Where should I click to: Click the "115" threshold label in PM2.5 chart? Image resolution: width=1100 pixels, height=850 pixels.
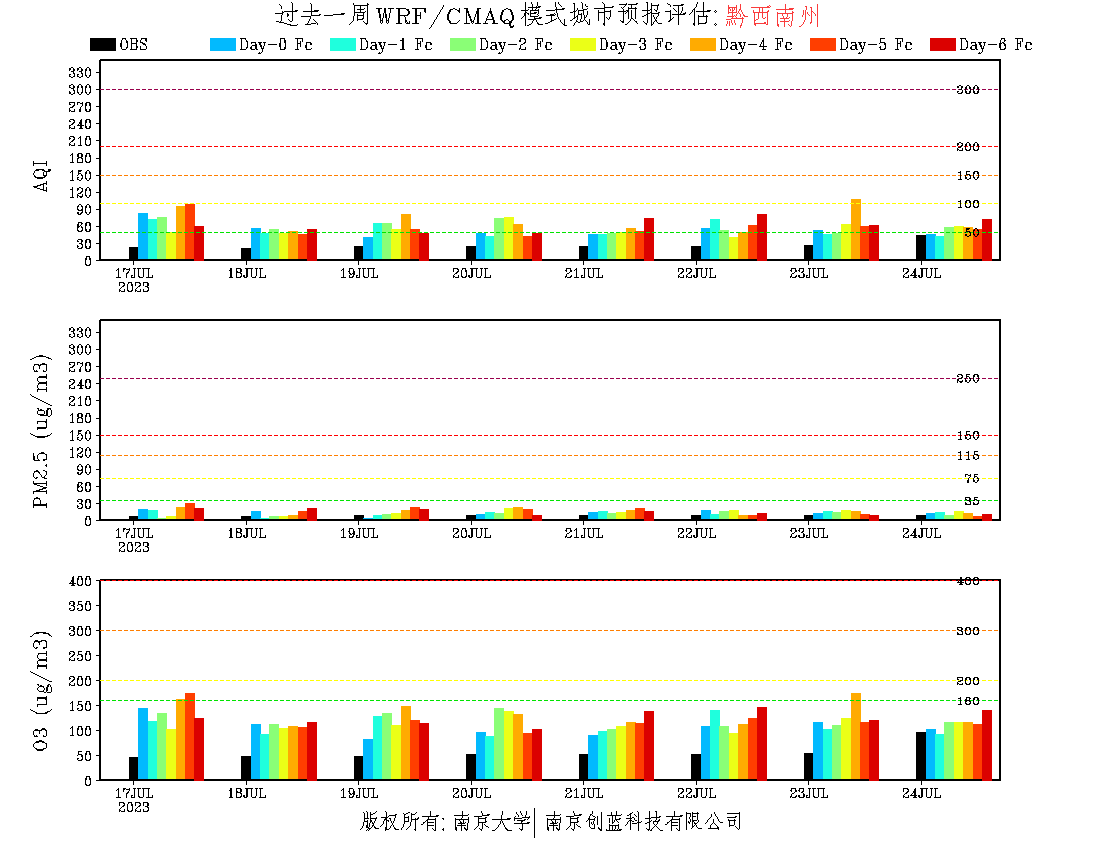[968, 456]
